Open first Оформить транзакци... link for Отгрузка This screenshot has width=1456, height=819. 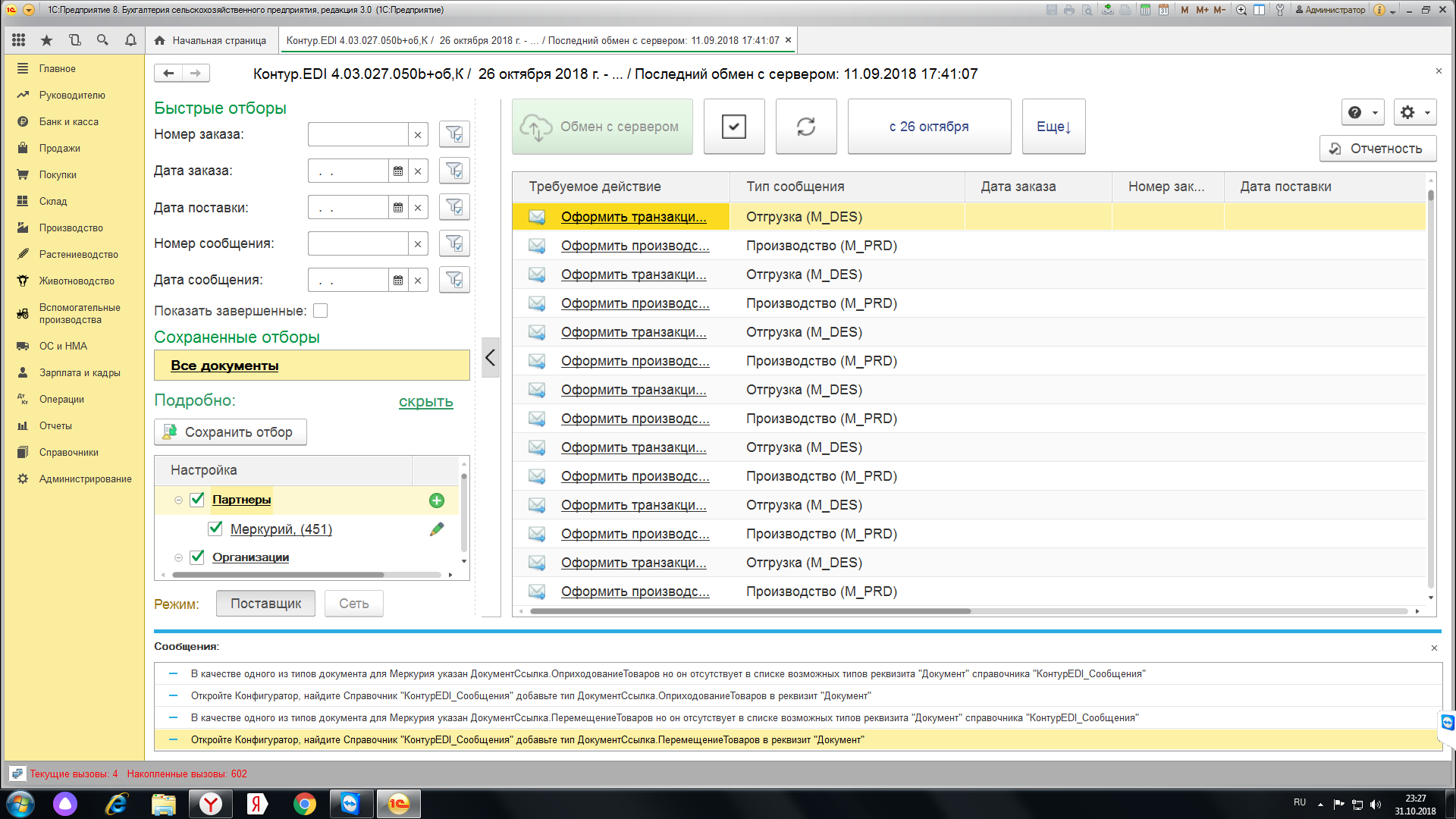point(633,217)
